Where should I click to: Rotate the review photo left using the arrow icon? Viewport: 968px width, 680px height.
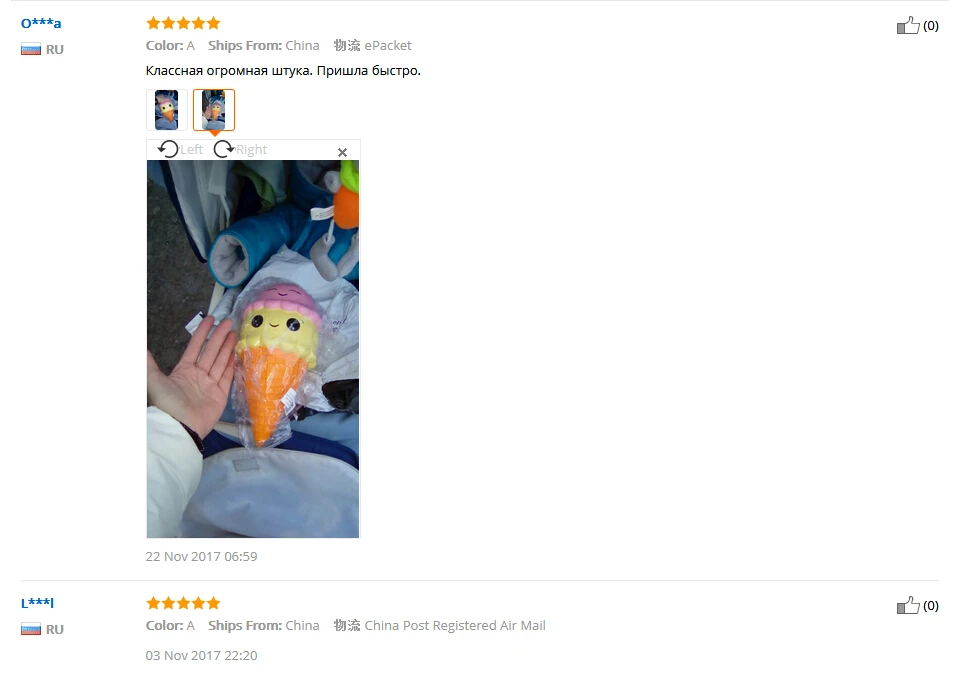(x=167, y=149)
